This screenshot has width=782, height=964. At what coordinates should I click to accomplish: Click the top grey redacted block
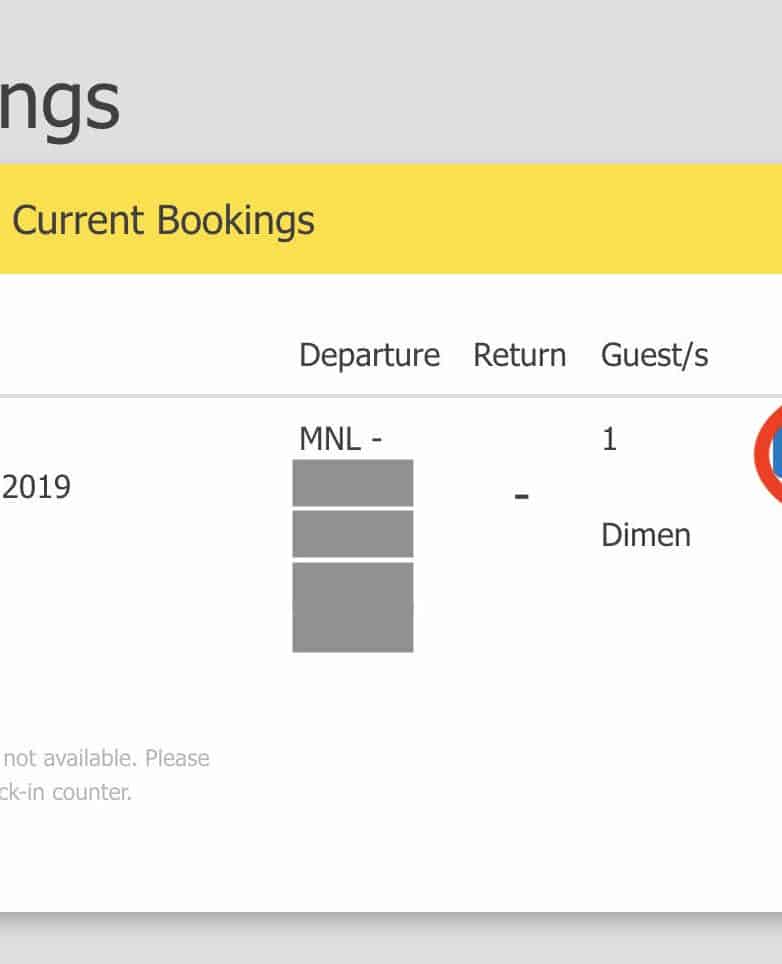pyautogui.click(x=352, y=483)
